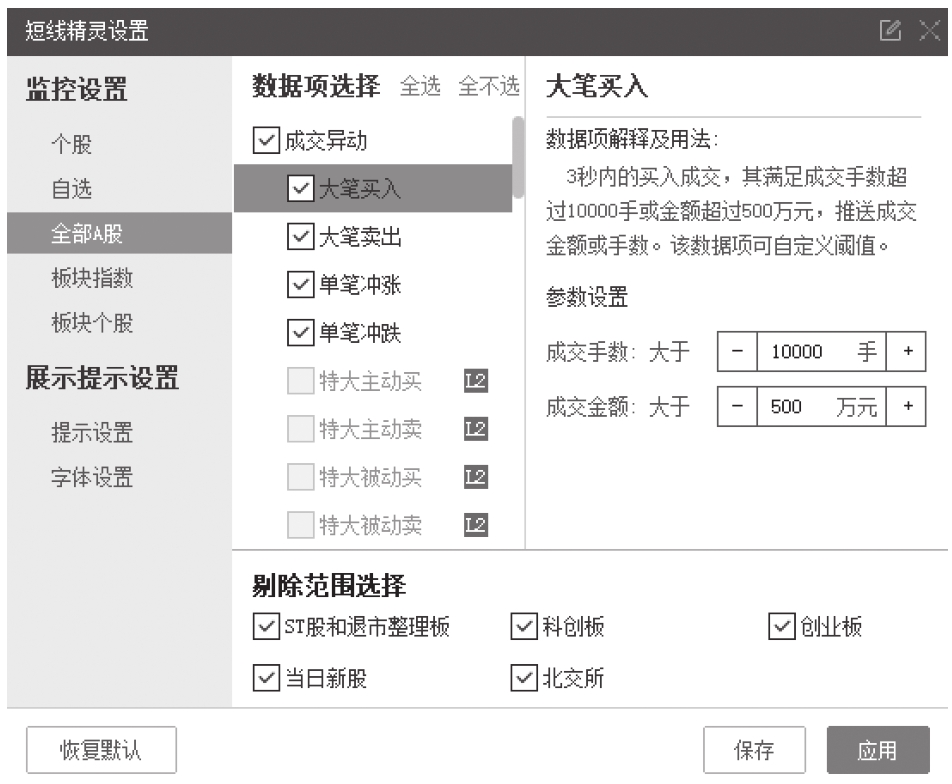Decrease 成交金额 with minus button
This screenshot has height=784, width=952.
click(x=737, y=406)
